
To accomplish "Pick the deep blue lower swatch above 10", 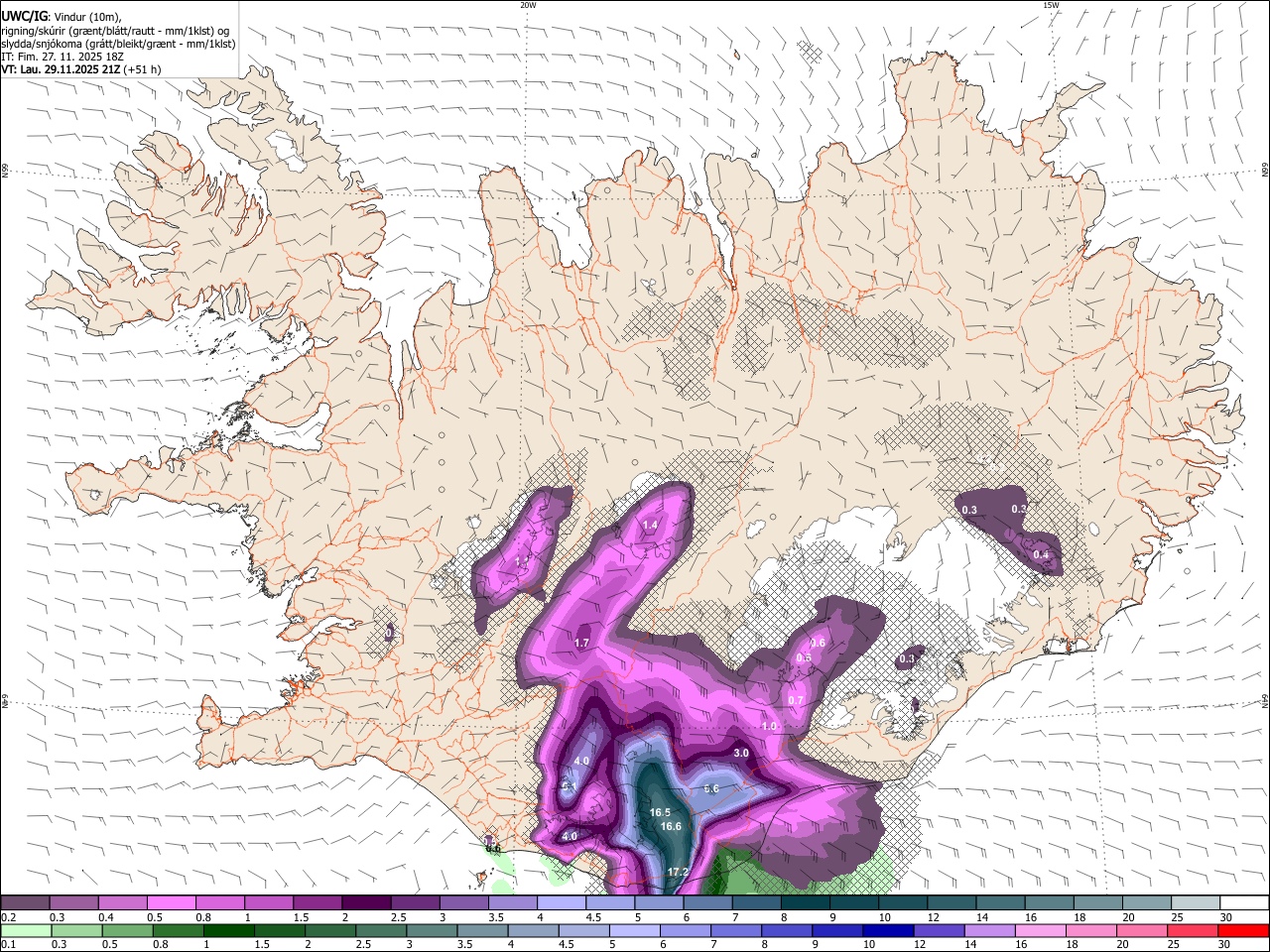I will click(886, 930).
